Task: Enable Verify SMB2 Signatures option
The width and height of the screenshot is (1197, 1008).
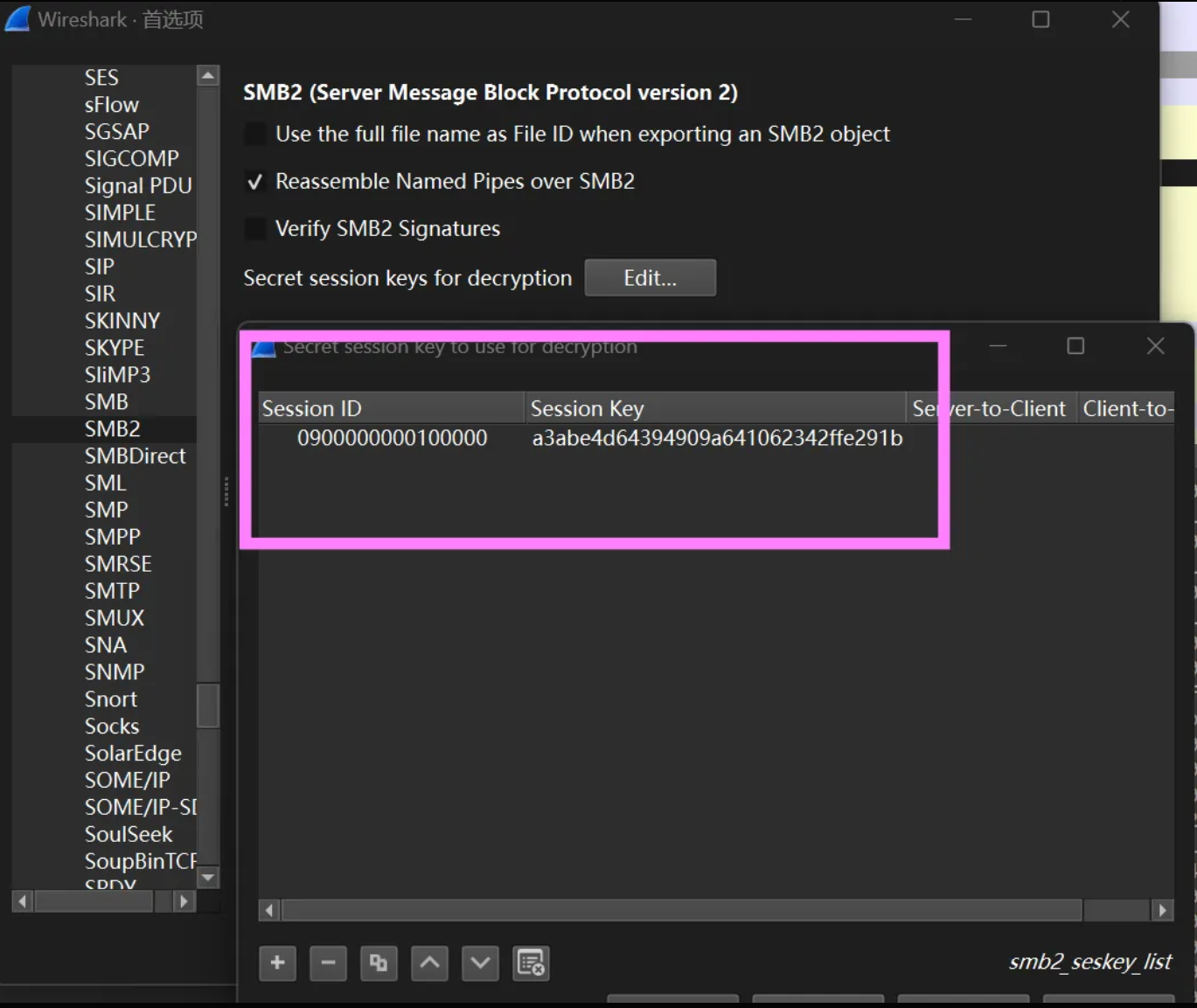Action: (254, 229)
